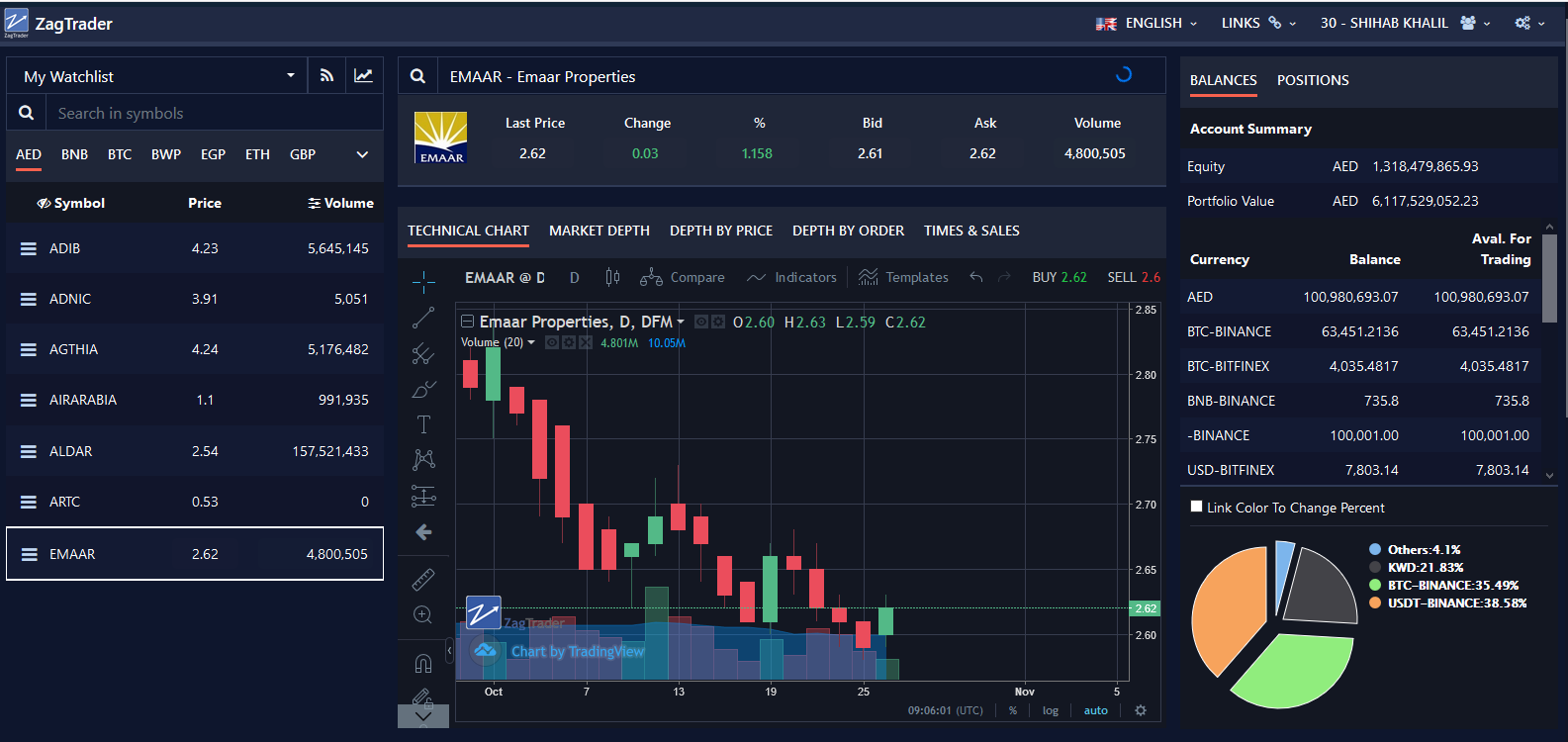Open chart Templates menu
Screen dimensions: 1568x742
point(904,278)
